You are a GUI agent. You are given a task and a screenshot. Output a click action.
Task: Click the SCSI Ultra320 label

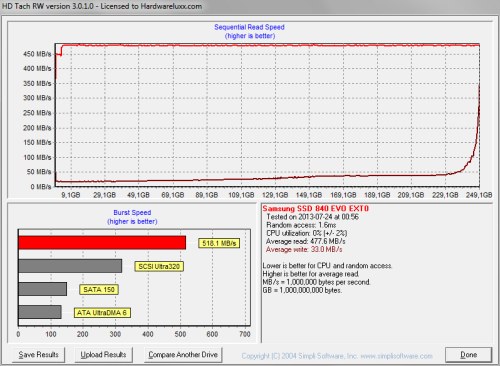click(159, 266)
